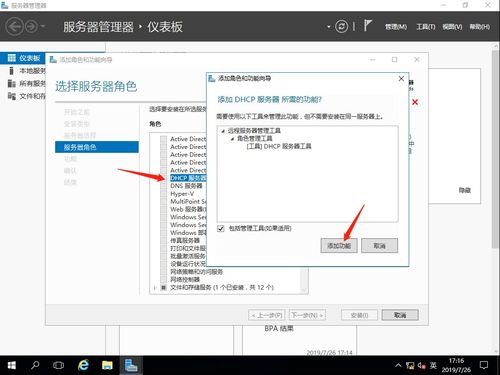Click the 添加功能 button
This screenshot has width=500, height=375.
339,246
